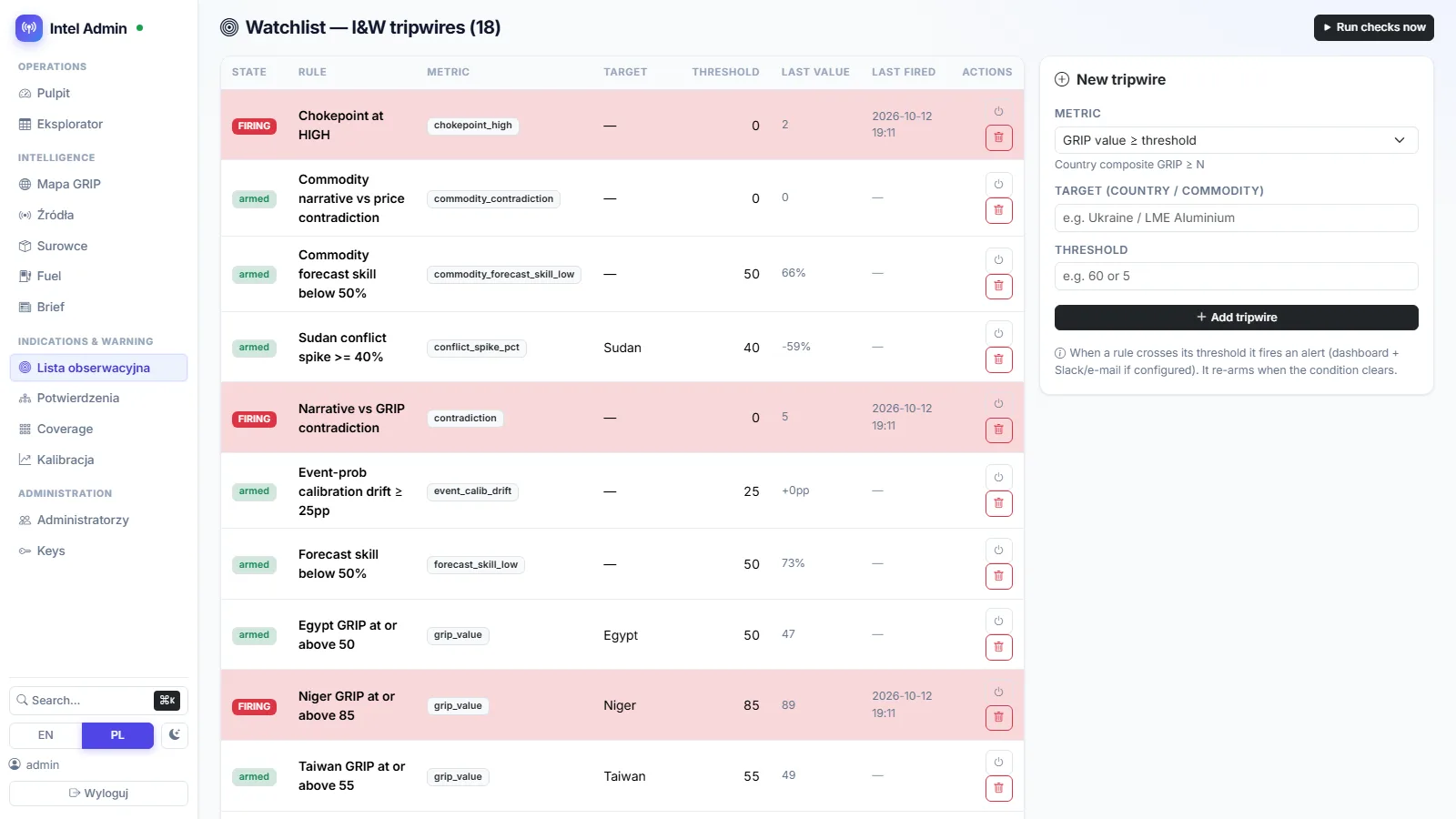The width and height of the screenshot is (1456, 819).
Task: Open the Keys page
Action: coord(98,551)
